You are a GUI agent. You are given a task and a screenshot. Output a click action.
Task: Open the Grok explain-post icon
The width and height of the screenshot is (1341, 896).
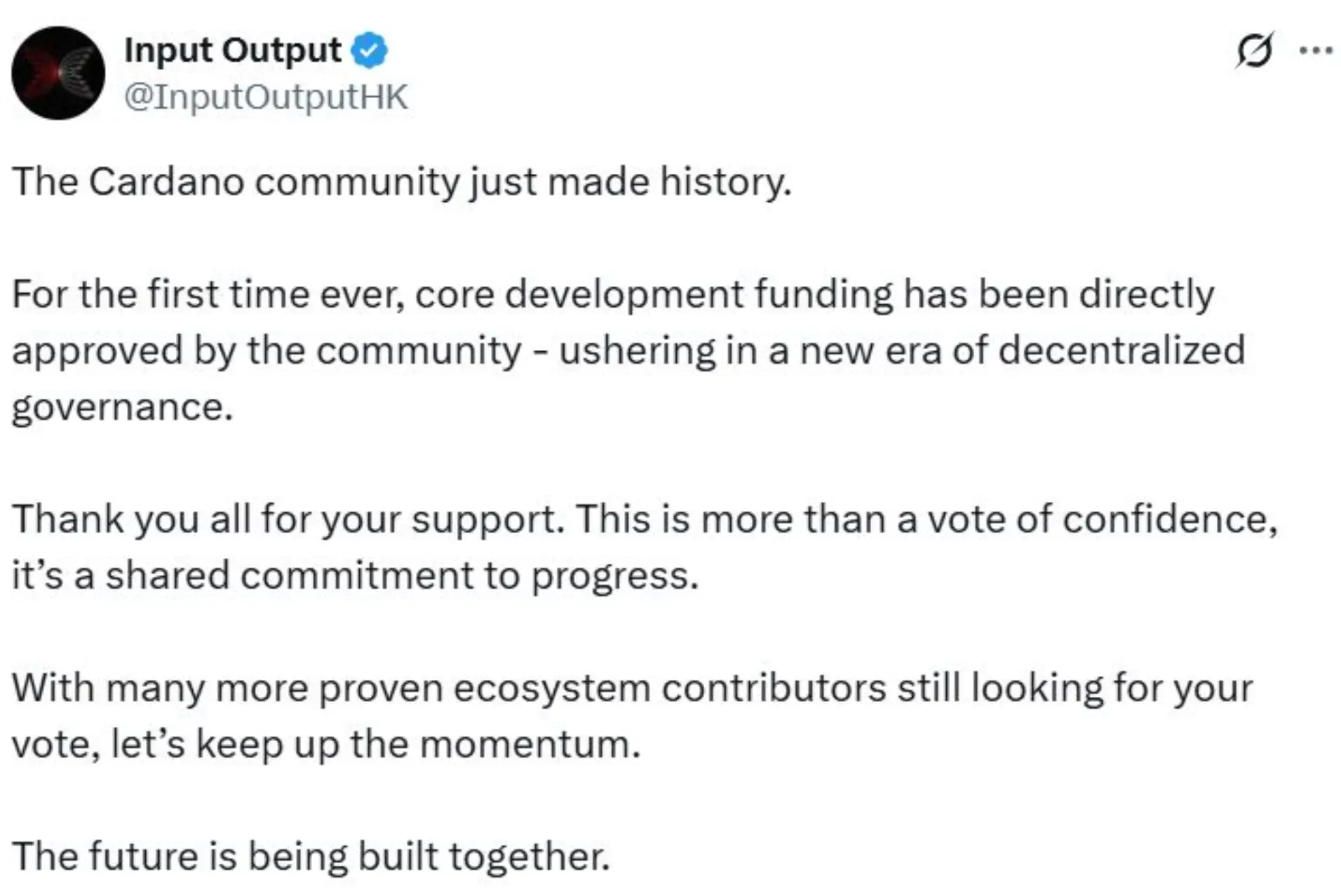[1254, 50]
